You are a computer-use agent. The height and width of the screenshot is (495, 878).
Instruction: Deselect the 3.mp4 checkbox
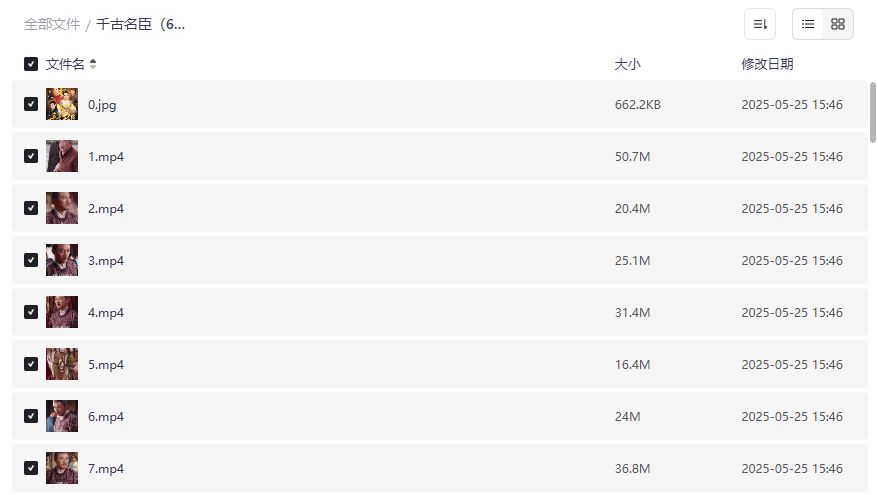pos(31,260)
